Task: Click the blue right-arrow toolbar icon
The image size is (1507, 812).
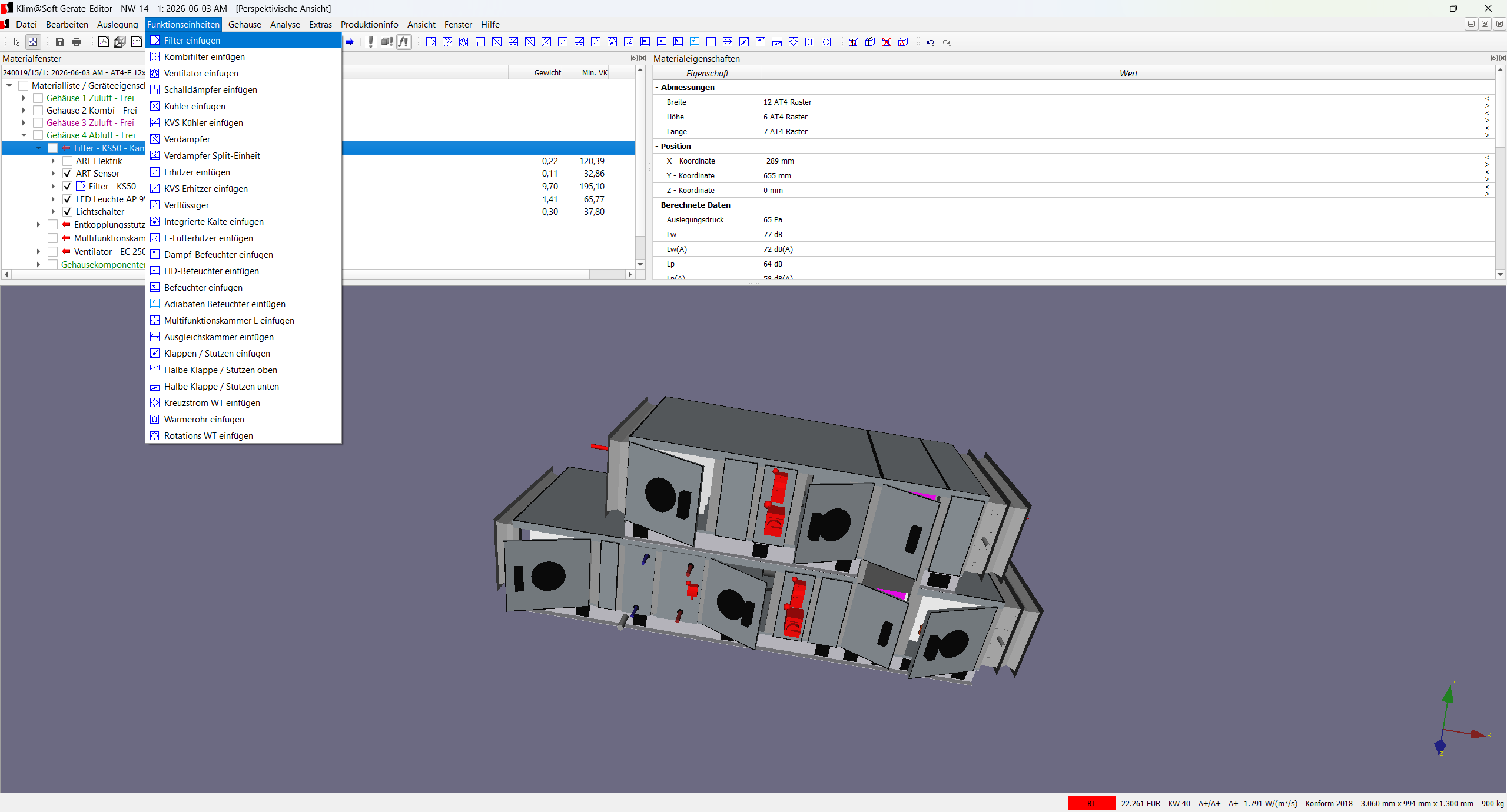Action: click(350, 42)
